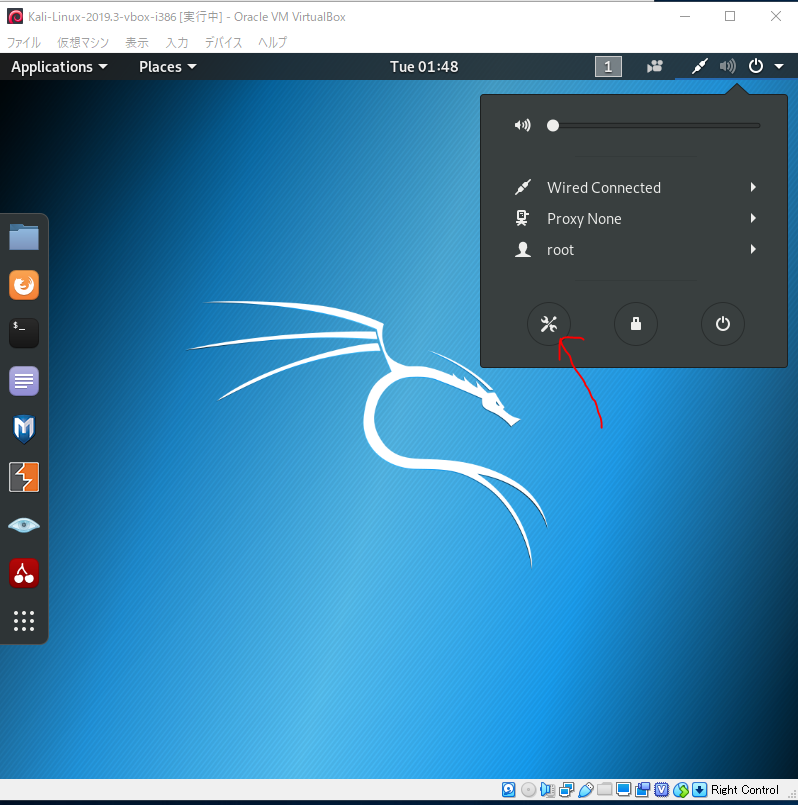Open the Places menu

point(167,67)
